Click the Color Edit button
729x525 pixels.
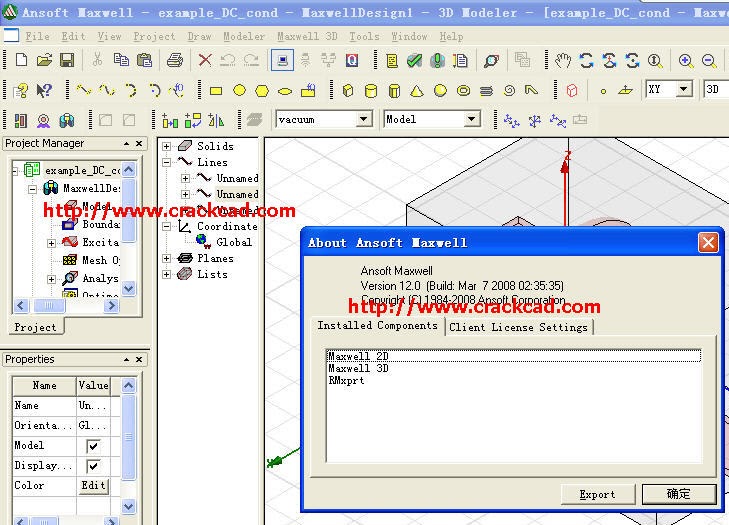point(93,485)
